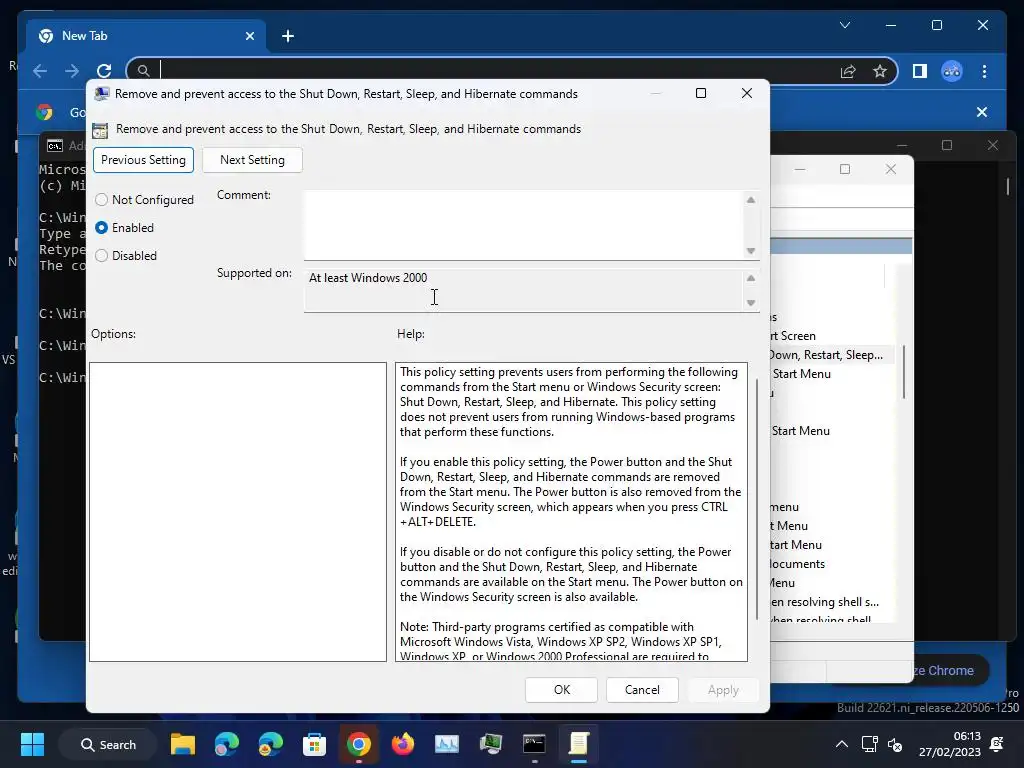Click taskbar Search box
Image resolution: width=1024 pixels, height=768 pixels.
tap(108, 744)
